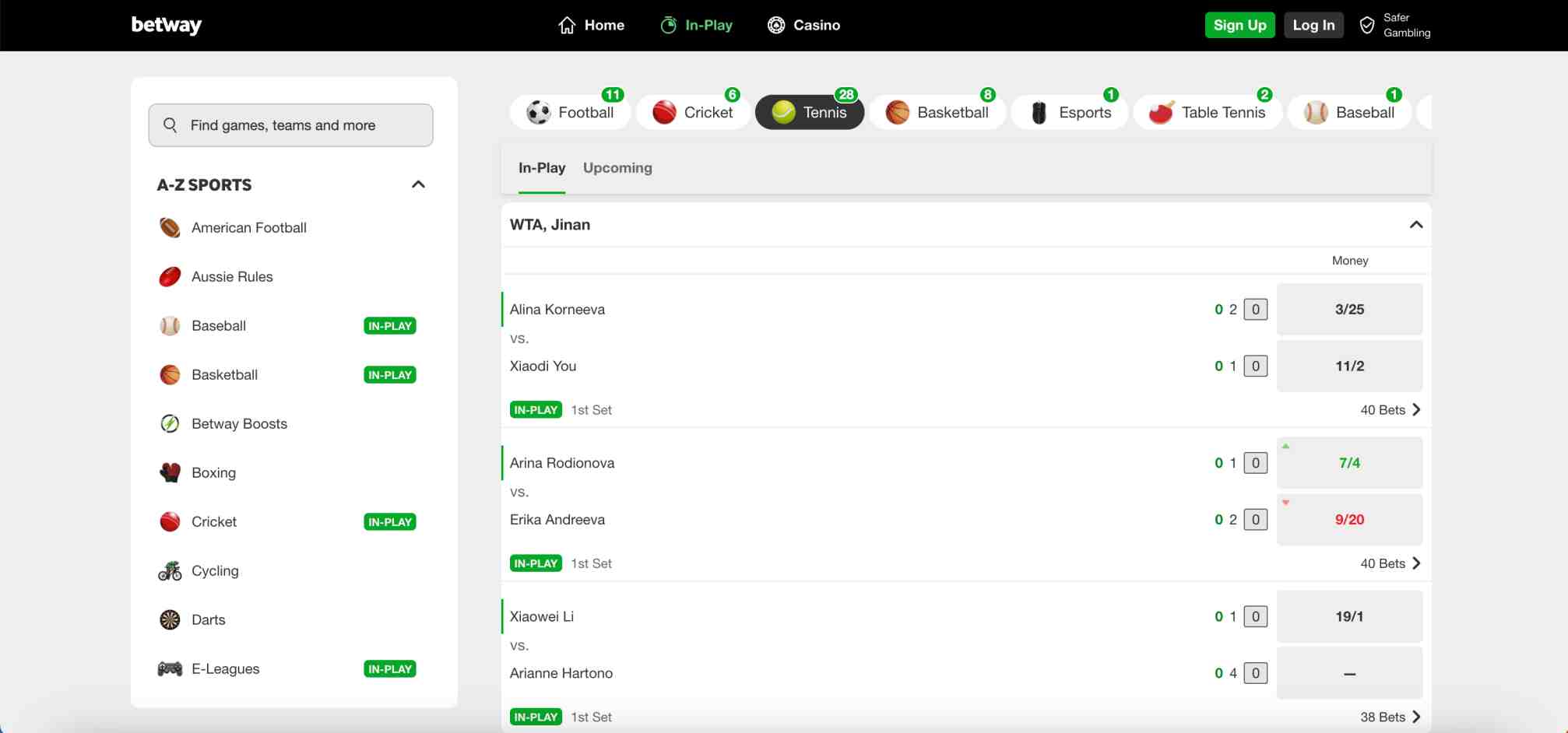Click the Safer Gambling shield icon

[x=1366, y=26]
